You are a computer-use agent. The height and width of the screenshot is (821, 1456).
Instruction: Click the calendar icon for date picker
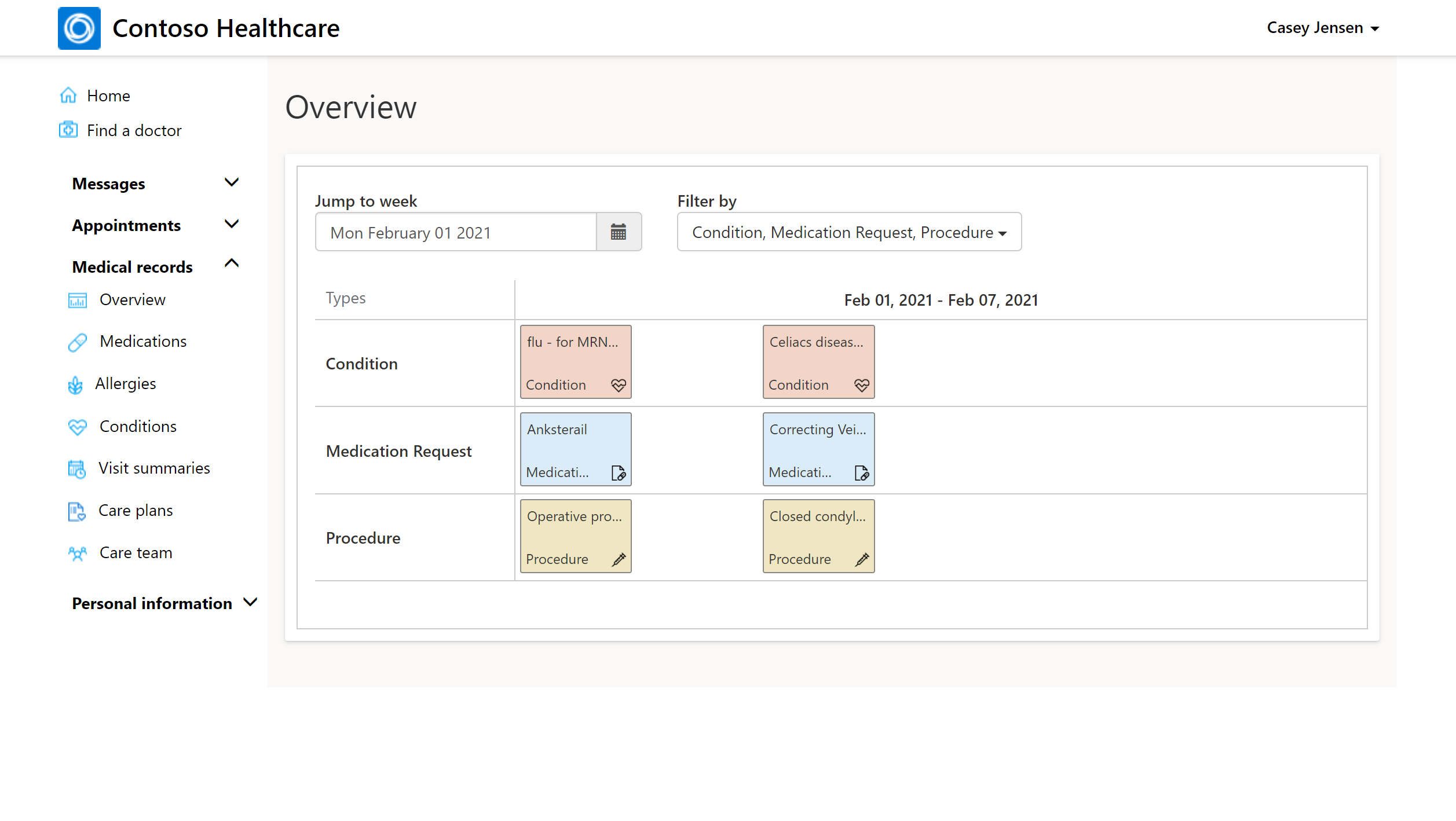pyautogui.click(x=619, y=232)
